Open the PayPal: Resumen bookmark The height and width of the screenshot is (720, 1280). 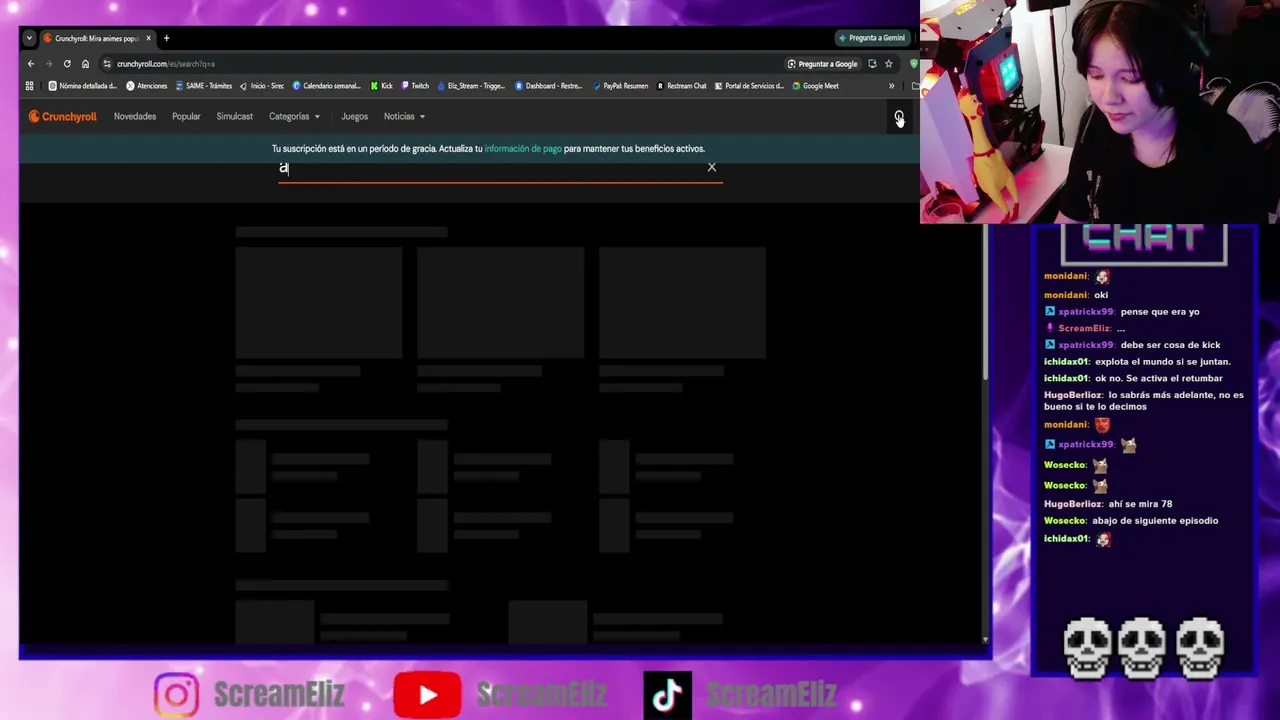point(620,86)
